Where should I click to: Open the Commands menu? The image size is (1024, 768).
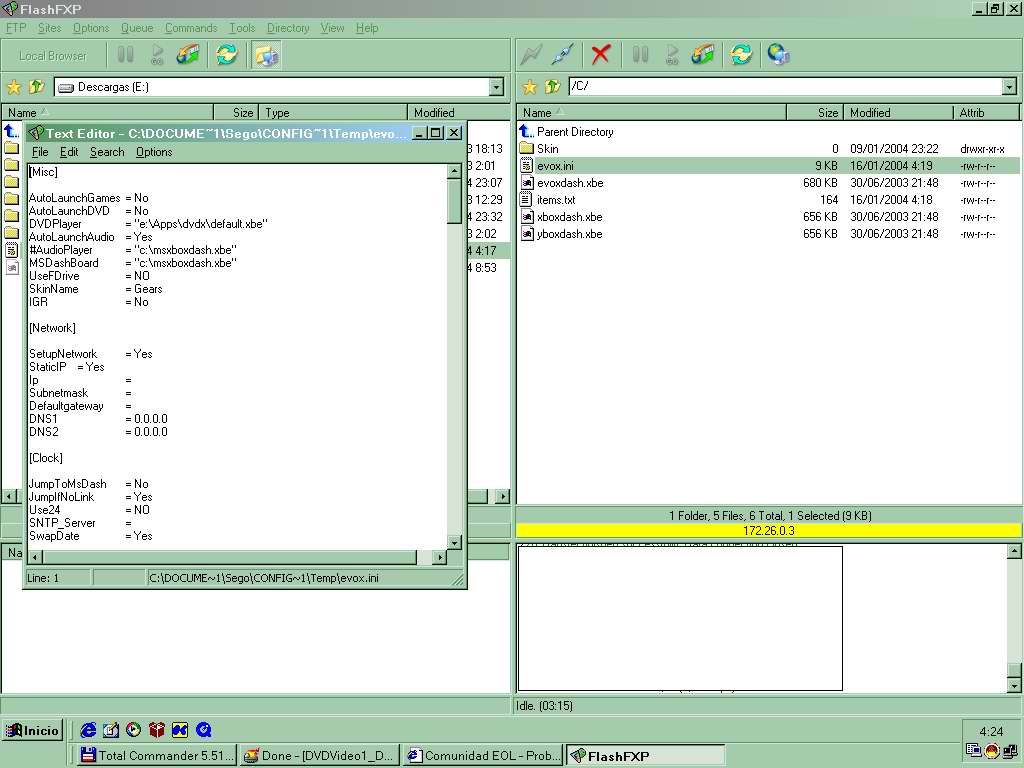point(191,28)
